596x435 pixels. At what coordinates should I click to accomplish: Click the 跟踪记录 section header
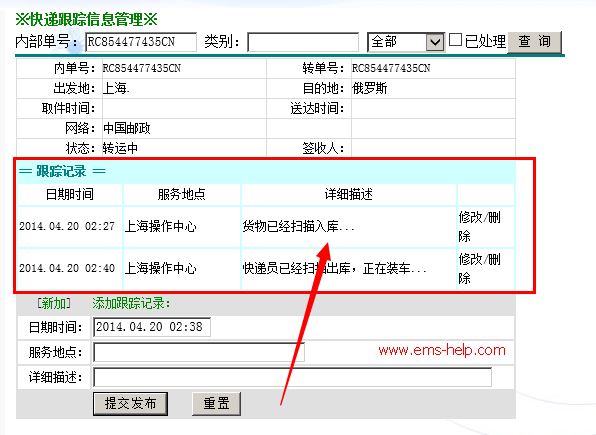tap(62, 171)
